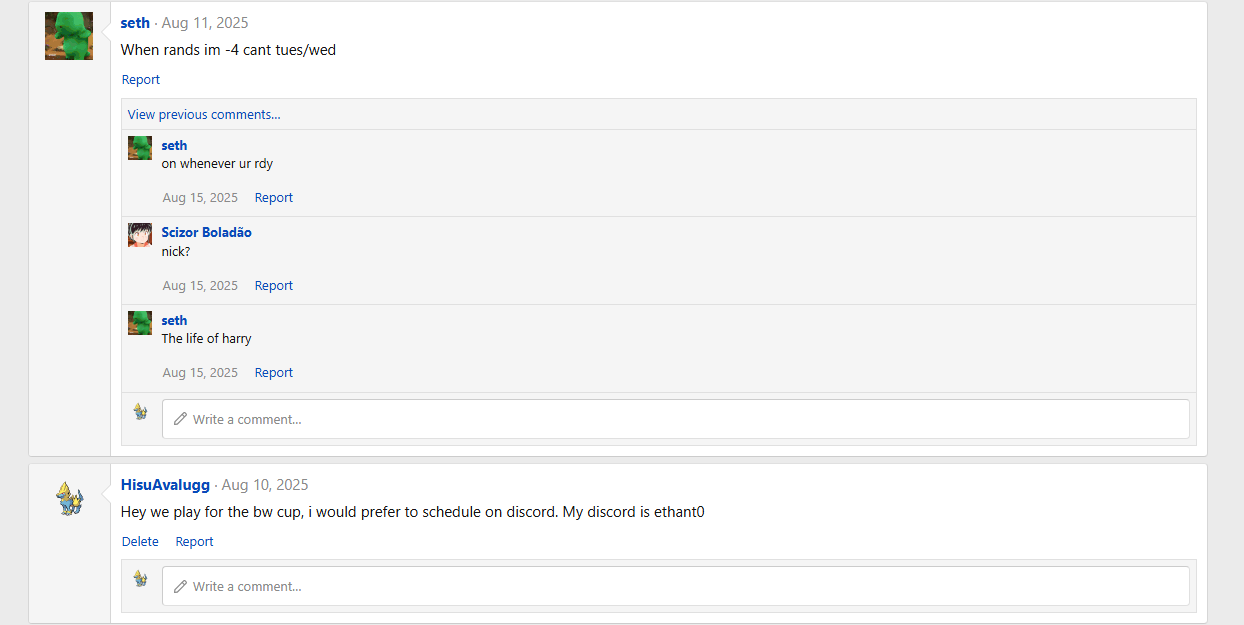Focus comment field under seth's post

click(x=676, y=419)
